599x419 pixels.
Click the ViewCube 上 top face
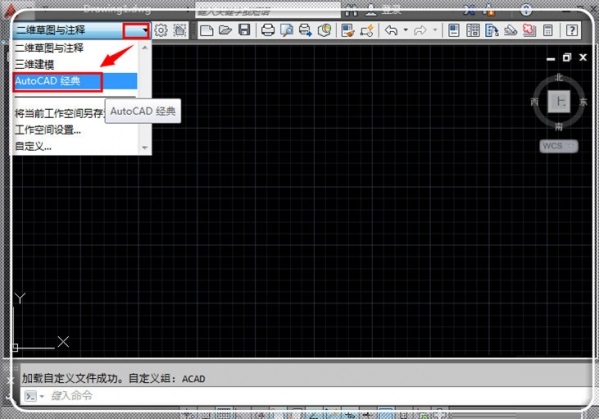pyautogui.click(x=559, y=102)
